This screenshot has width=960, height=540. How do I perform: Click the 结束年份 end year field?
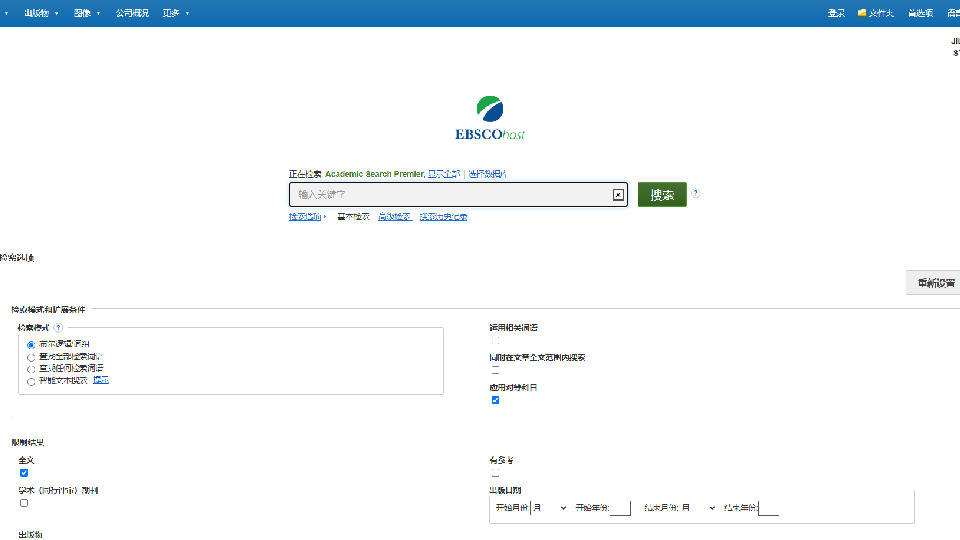[768, 508]
